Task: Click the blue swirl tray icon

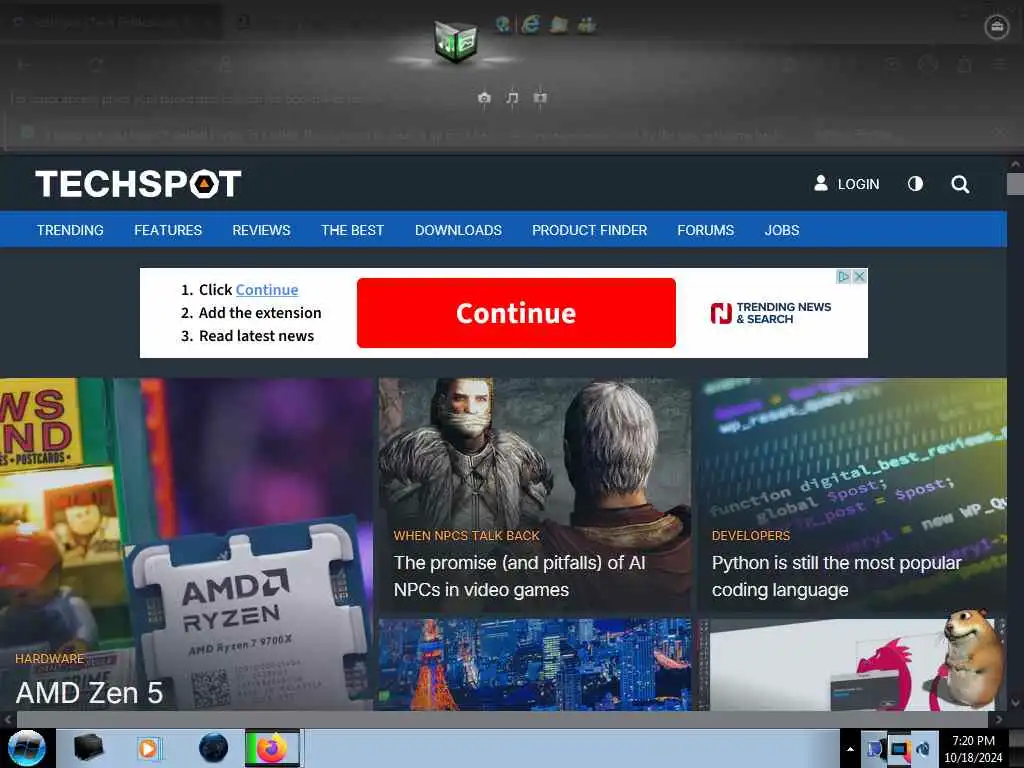Action: (x=923, y=749)
